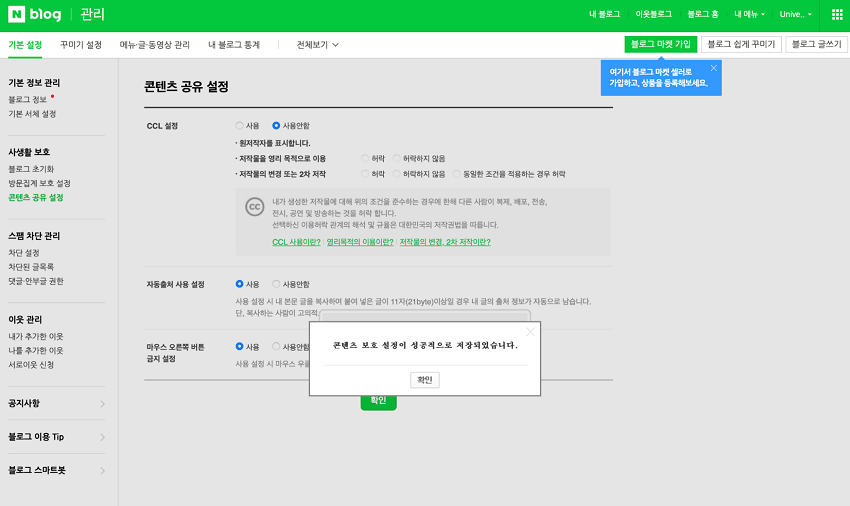The width and height of the screenshot is (850, 506).
Task: Open 블로그 초기화 in sidebar
Action: pyautogui.click(x=31, y=169)
